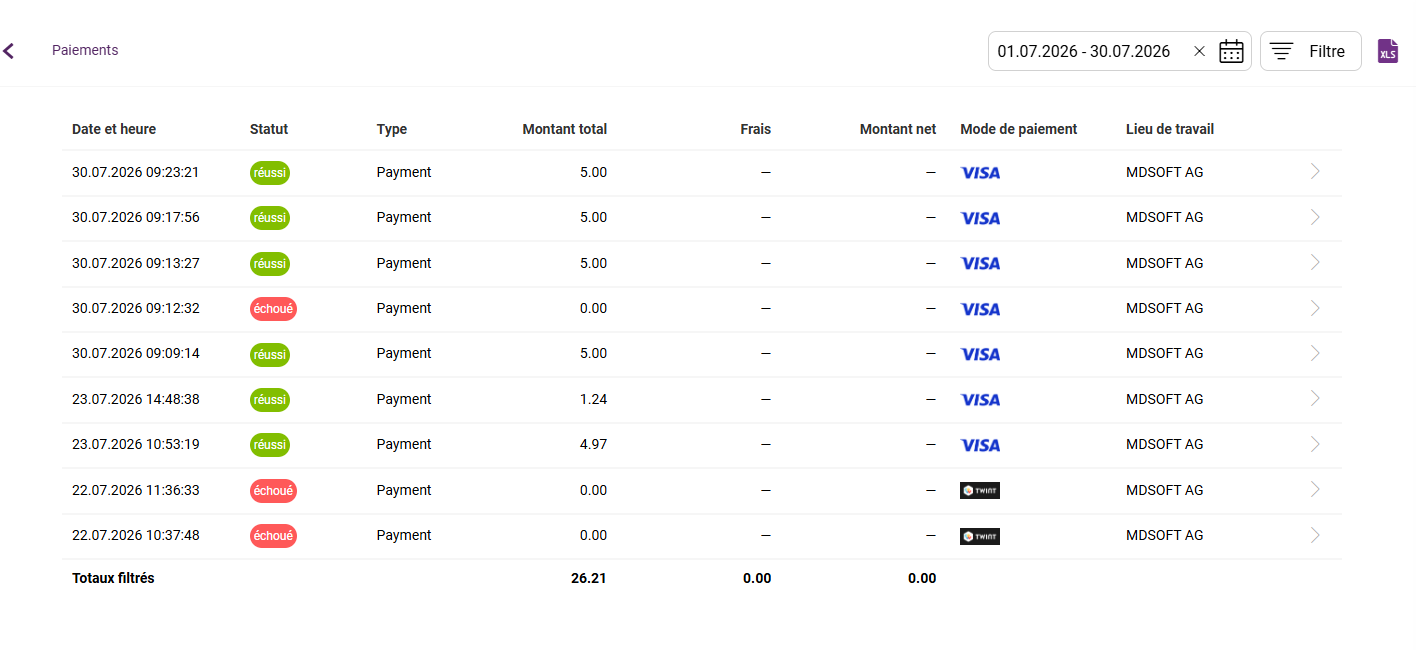1416x650 pixels.
Task: Open the Paiements breadcrumb link
Action: 85,50
